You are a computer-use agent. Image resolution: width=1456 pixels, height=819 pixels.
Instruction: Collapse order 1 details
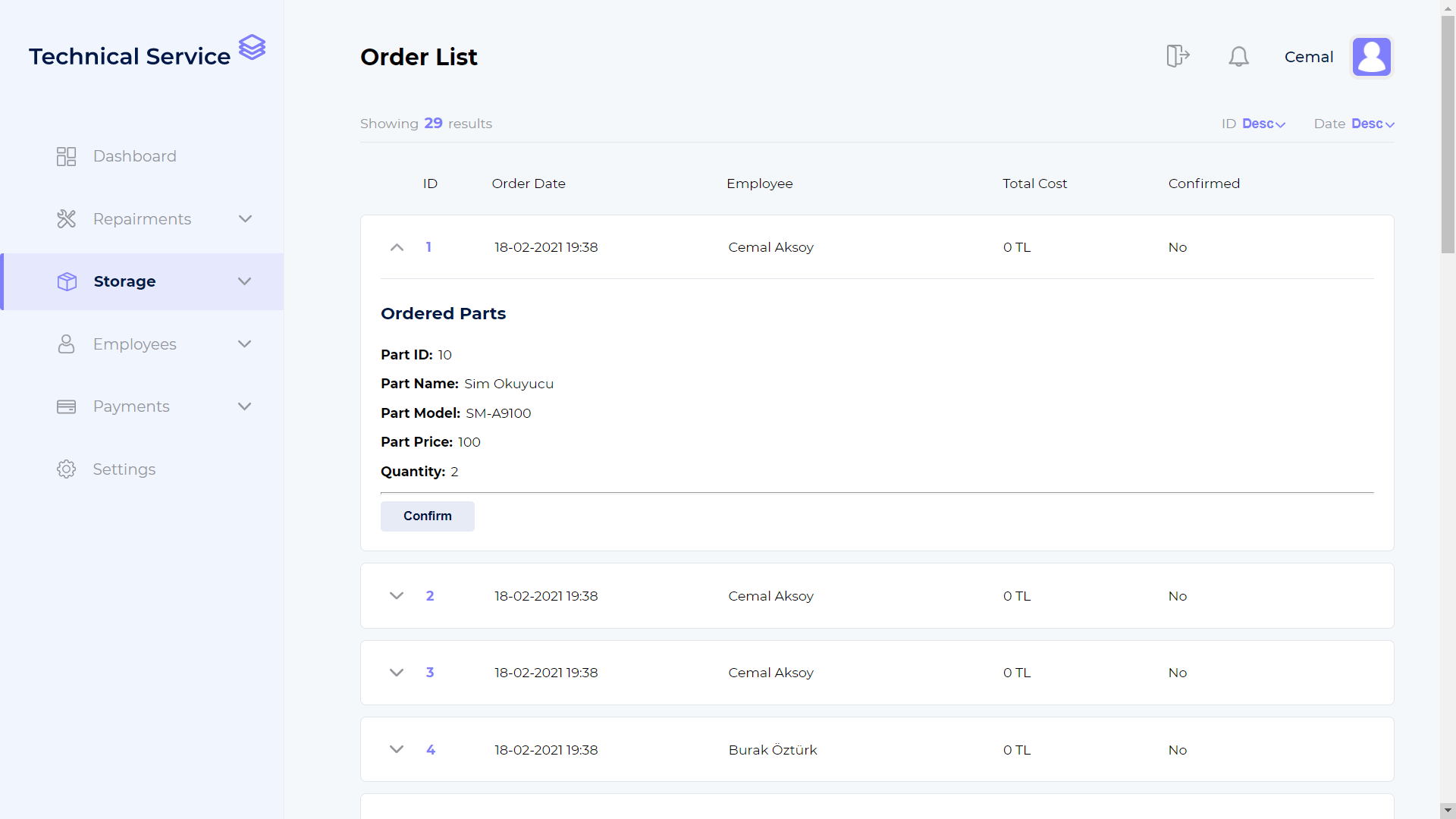[397, 247]
